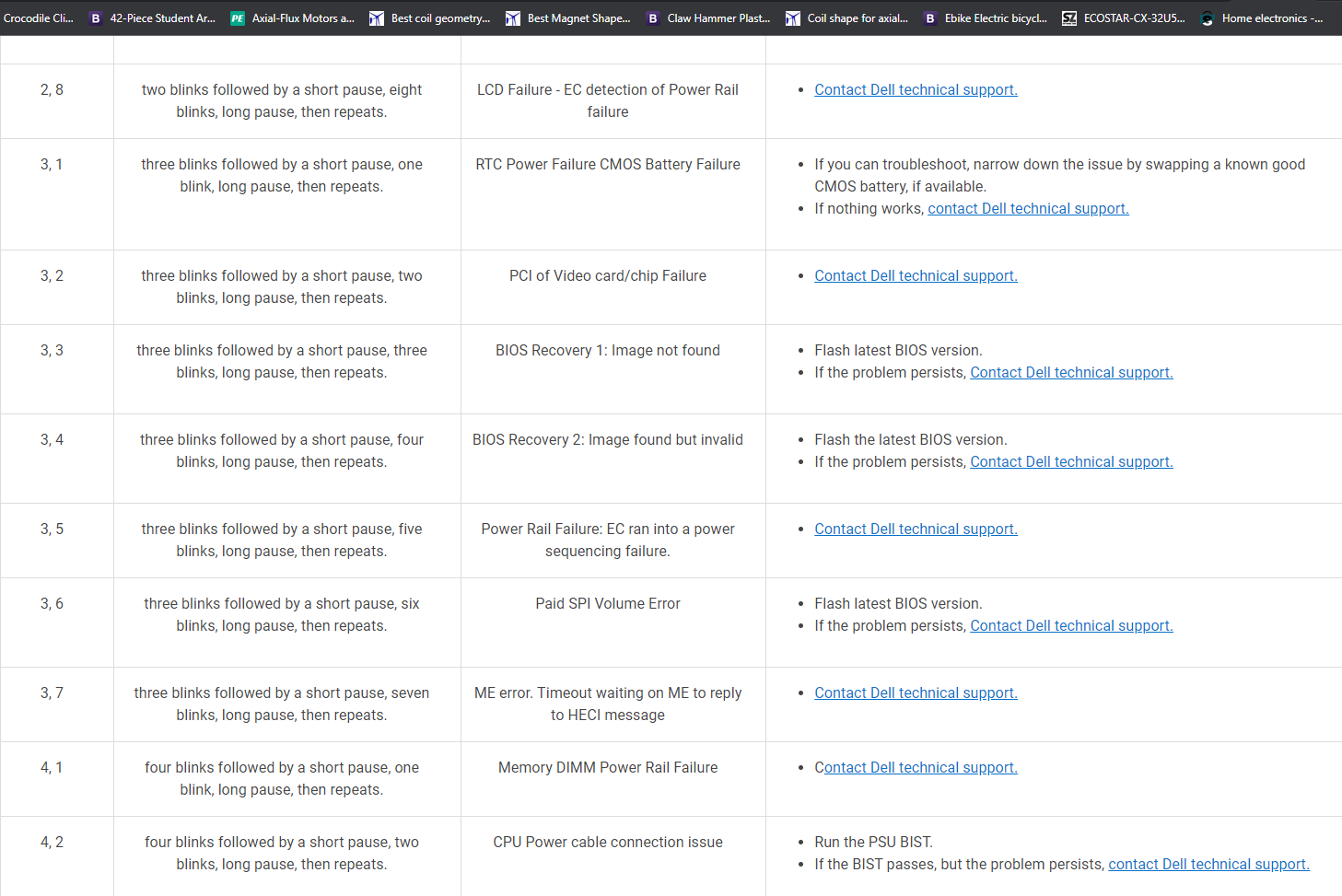Click the "two blinks... eight blinks" pattern description
This screenshot has width=1342, height=896.
pyautogui.click(x=282, y=100)
